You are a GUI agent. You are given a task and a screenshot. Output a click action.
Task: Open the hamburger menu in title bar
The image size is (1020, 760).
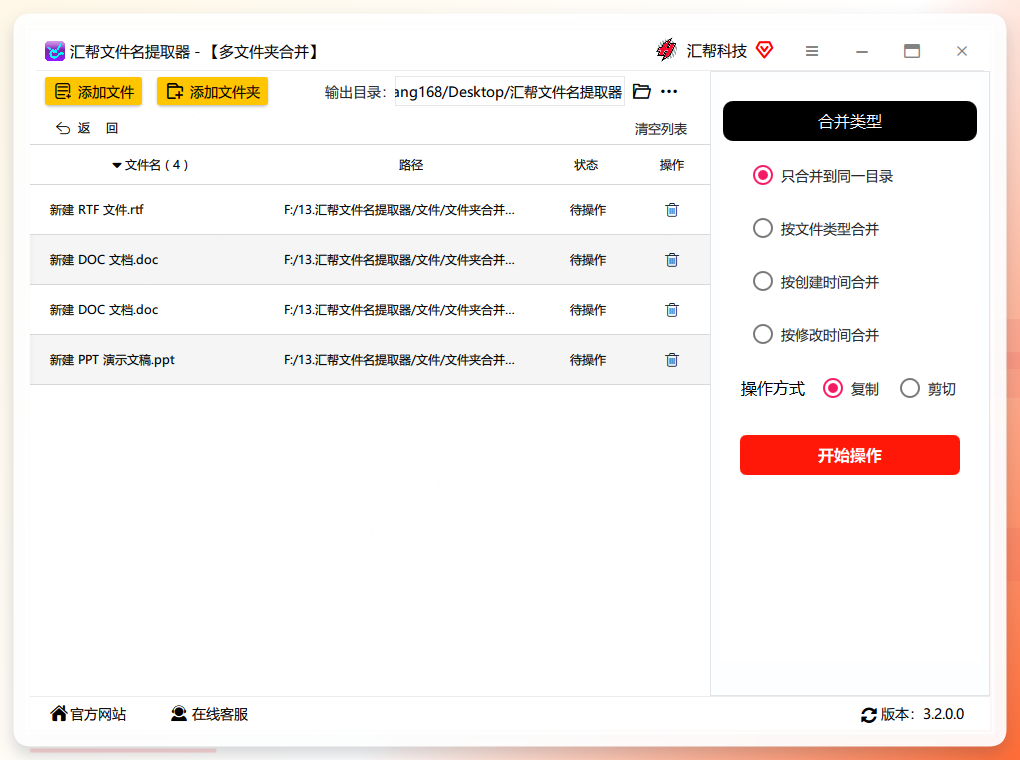click(x=812, y=51)
